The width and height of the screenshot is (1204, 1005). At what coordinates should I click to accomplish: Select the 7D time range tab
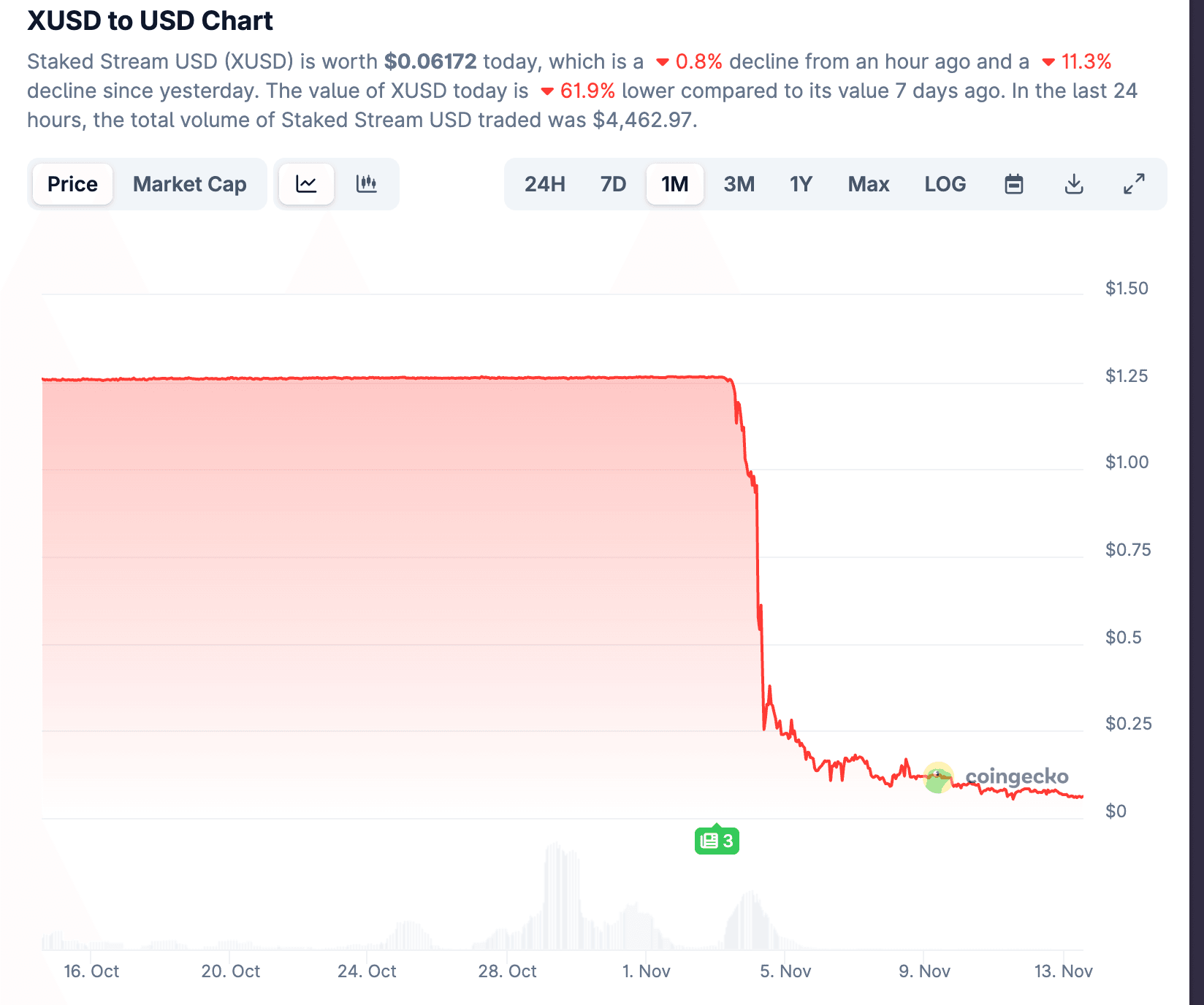(x=613, y=184)
